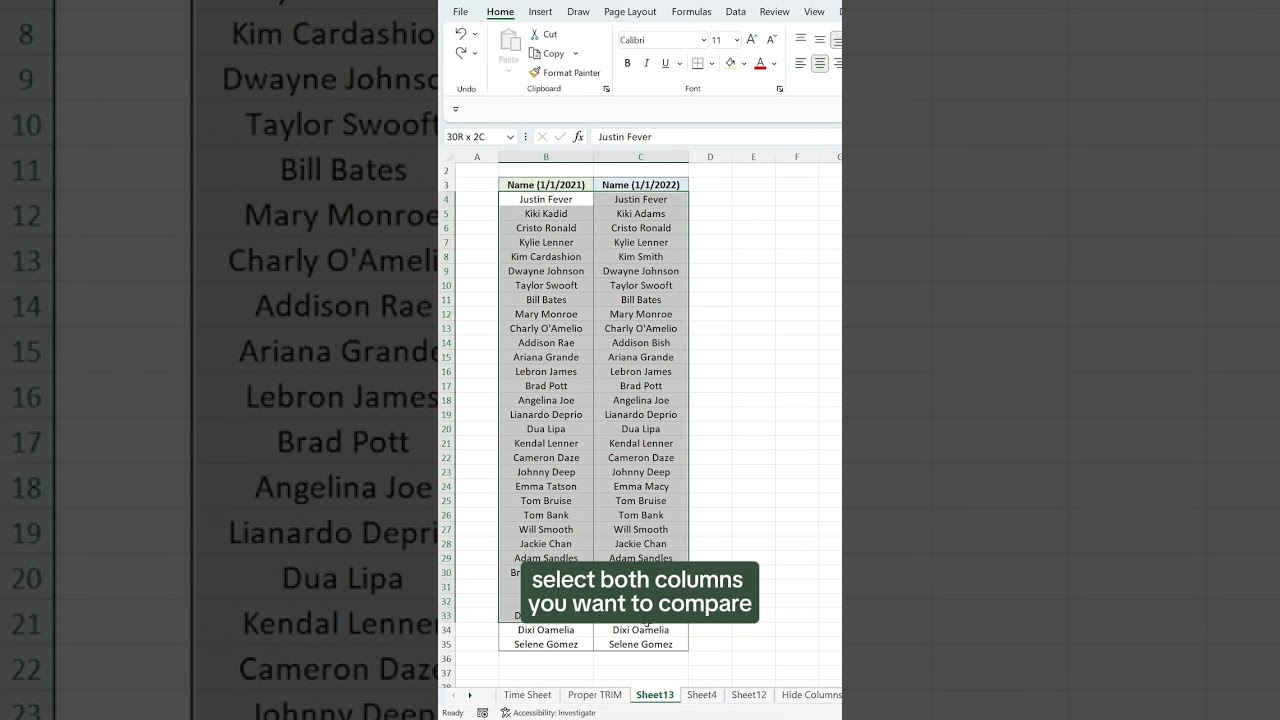Open the Review ribbon tab
1280x720 pixels.
click(x=774, y=12)
